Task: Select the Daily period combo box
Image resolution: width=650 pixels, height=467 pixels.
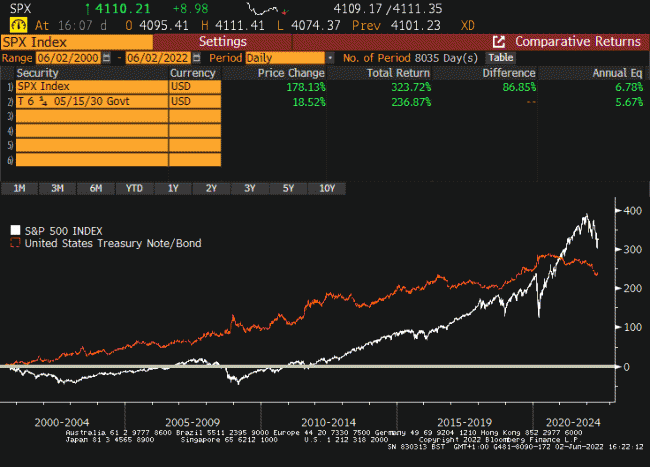Action: coord(285,58)
